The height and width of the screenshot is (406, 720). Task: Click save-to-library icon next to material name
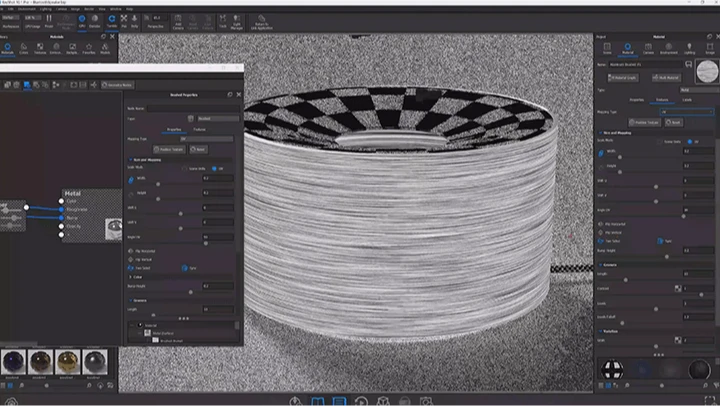pyautogui.click(x=688, y=64)
